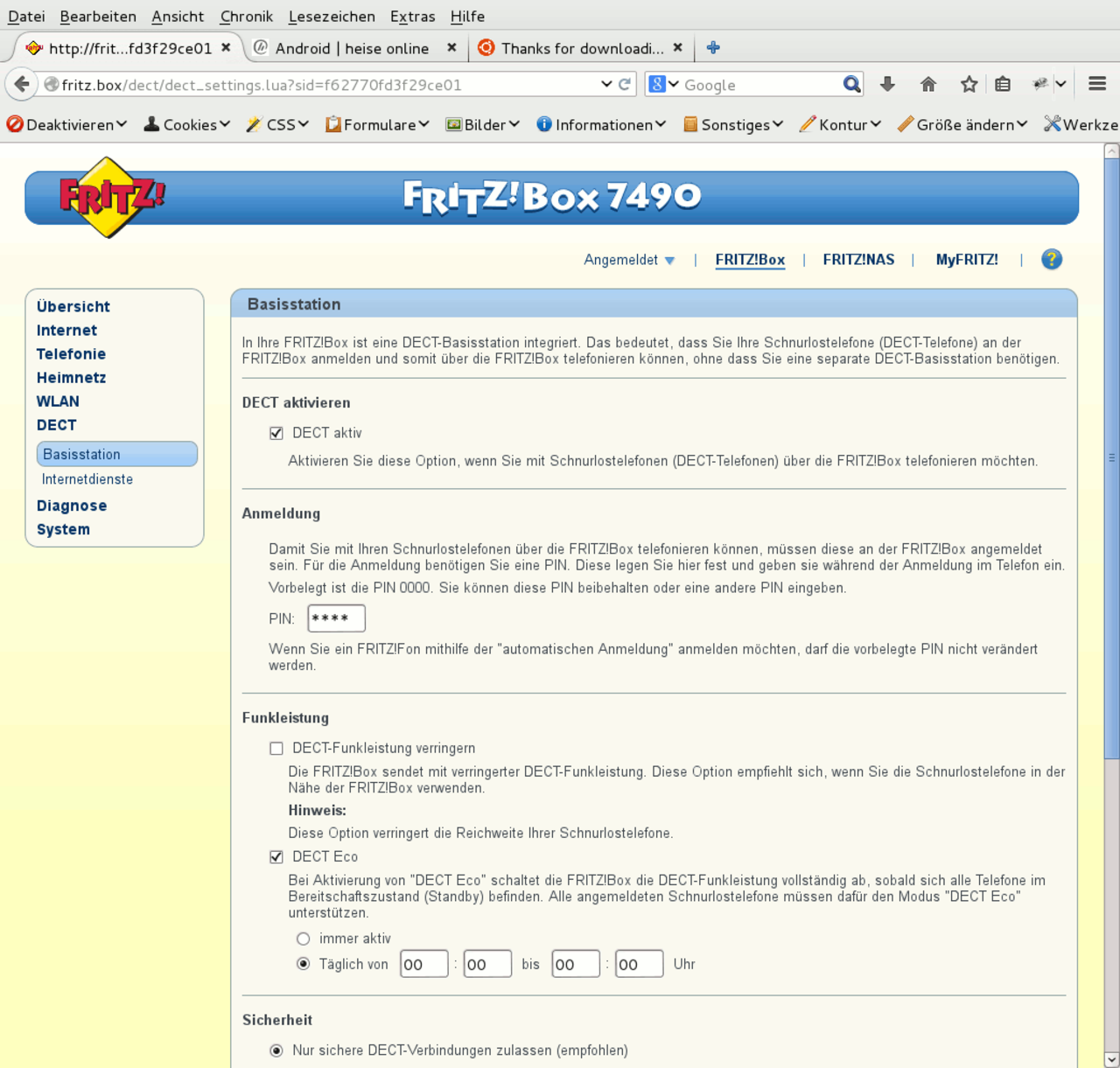The image size is (1120, 1068).
Task: Open WLAN in the sidebar
Action: pos(58,401)
